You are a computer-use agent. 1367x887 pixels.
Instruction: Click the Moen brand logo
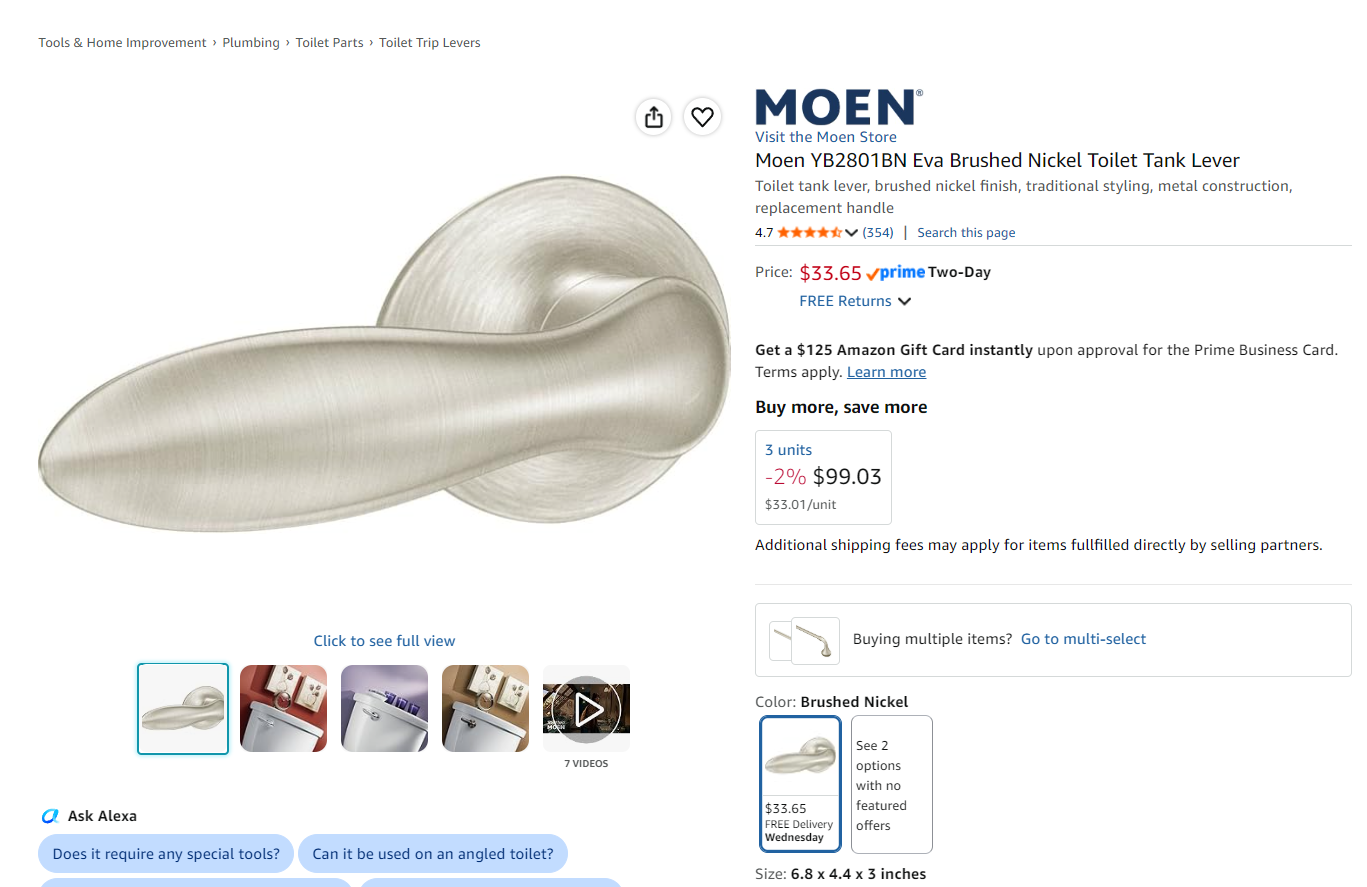click(839, 107)
